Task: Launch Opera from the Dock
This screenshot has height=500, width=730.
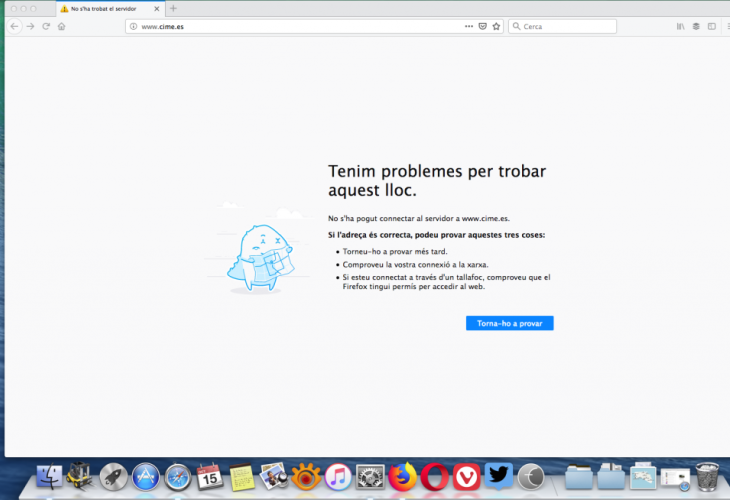Action: [x=434, y=476]
